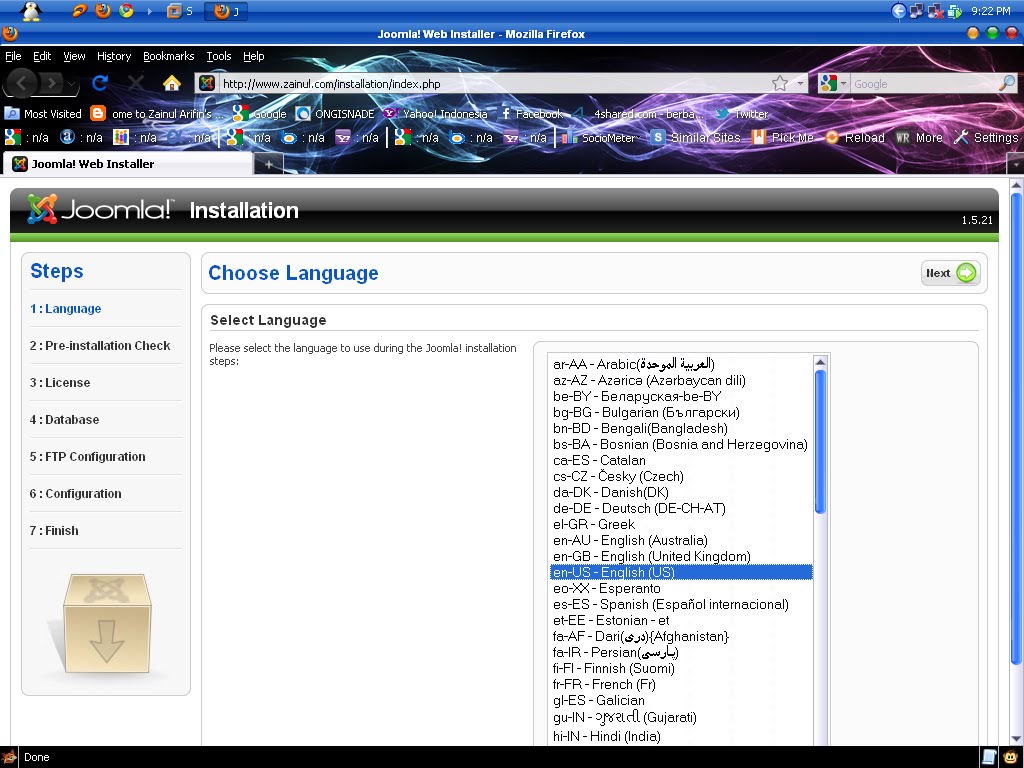Open the Most Visited bookmarks folder
This screenshot has height=768, width=1024.
(x=43, y=114)
